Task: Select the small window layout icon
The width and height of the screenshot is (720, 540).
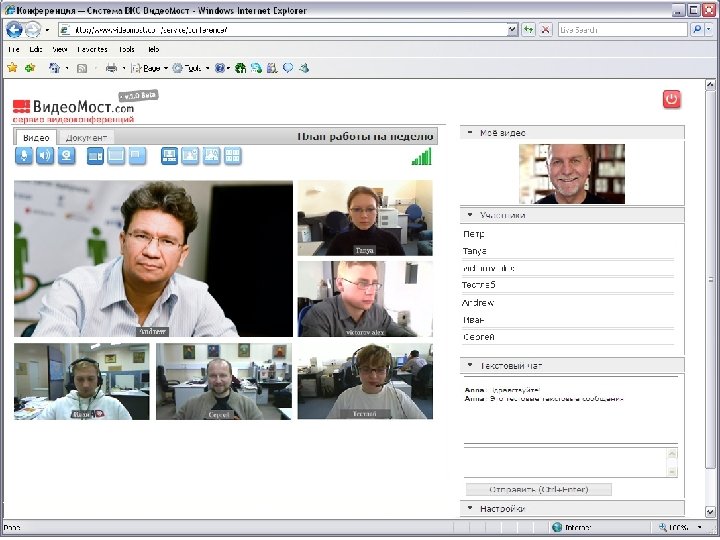Action: pyautogui.click(x=137, y=156)
